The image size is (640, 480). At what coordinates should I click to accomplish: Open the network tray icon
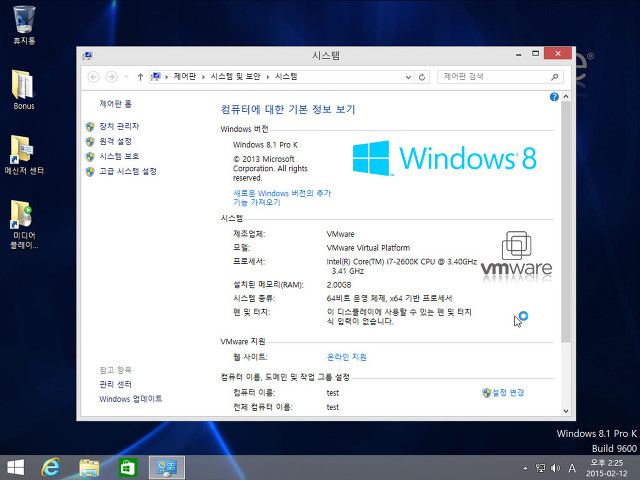[x=540, y=468]
